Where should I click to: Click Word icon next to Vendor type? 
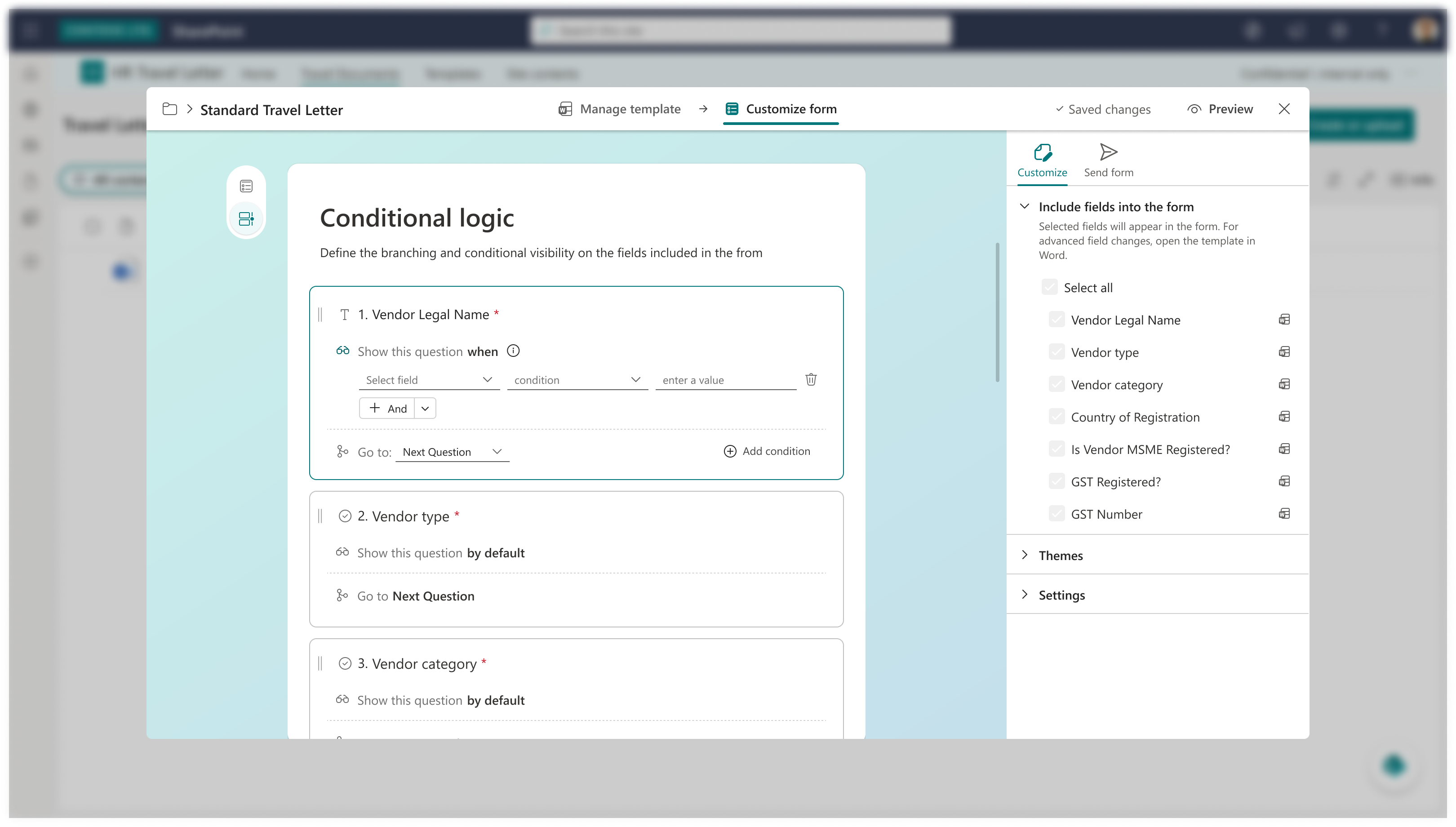coord(1284,352)
